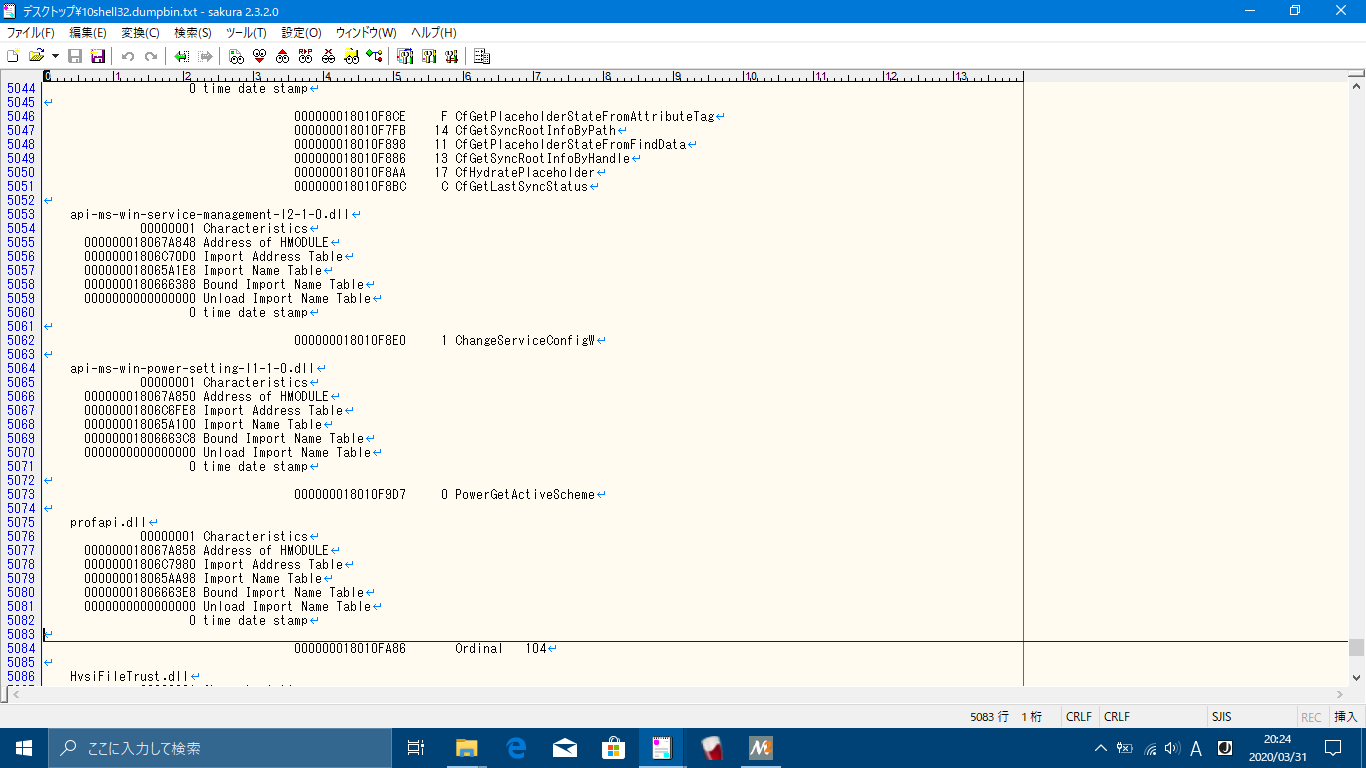Click text CfGetLastSyncStatus
1366x768 pixels.
[521, 186]
